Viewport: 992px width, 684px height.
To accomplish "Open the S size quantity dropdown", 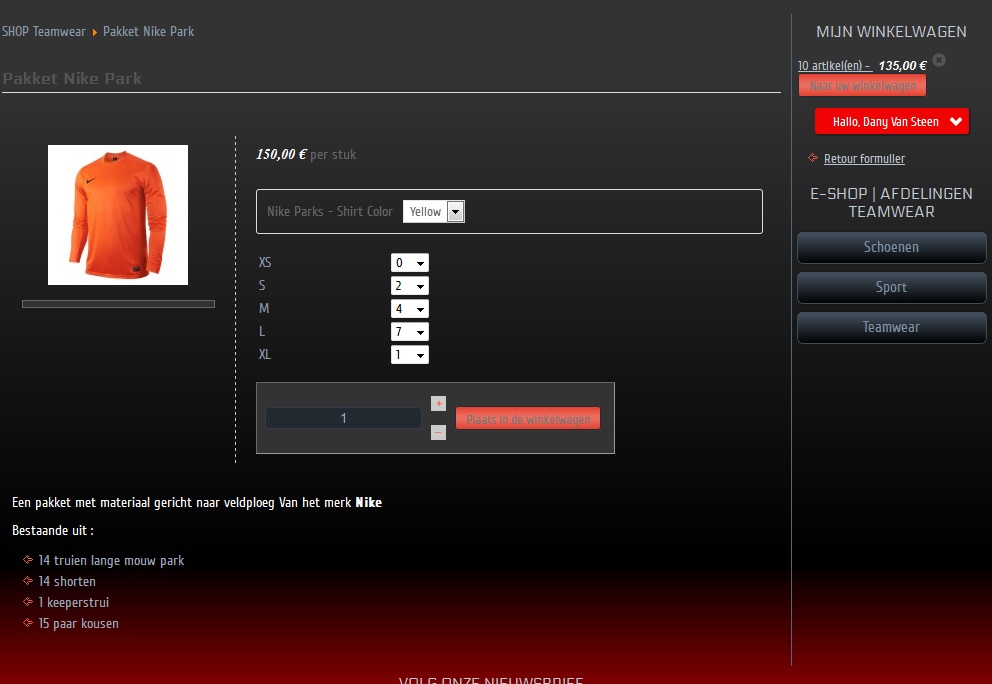I will point(410,286).
